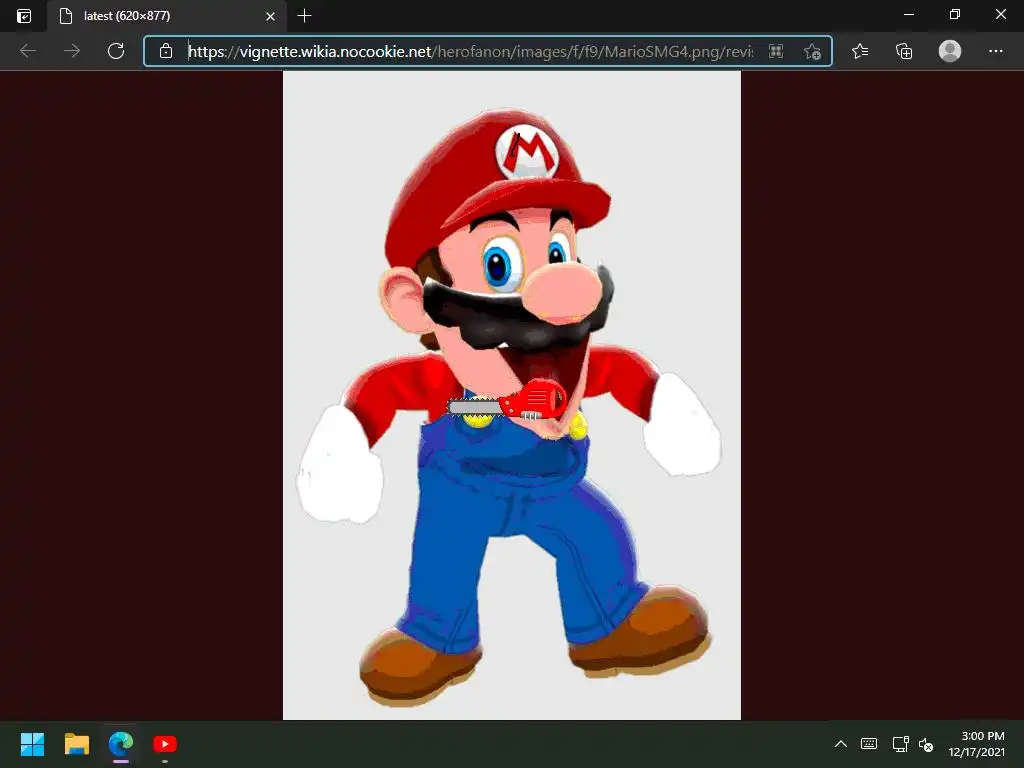The width and height of the screenshot is (1024, 768).
Task: Open Collections panel
Action: pos(904,51)
